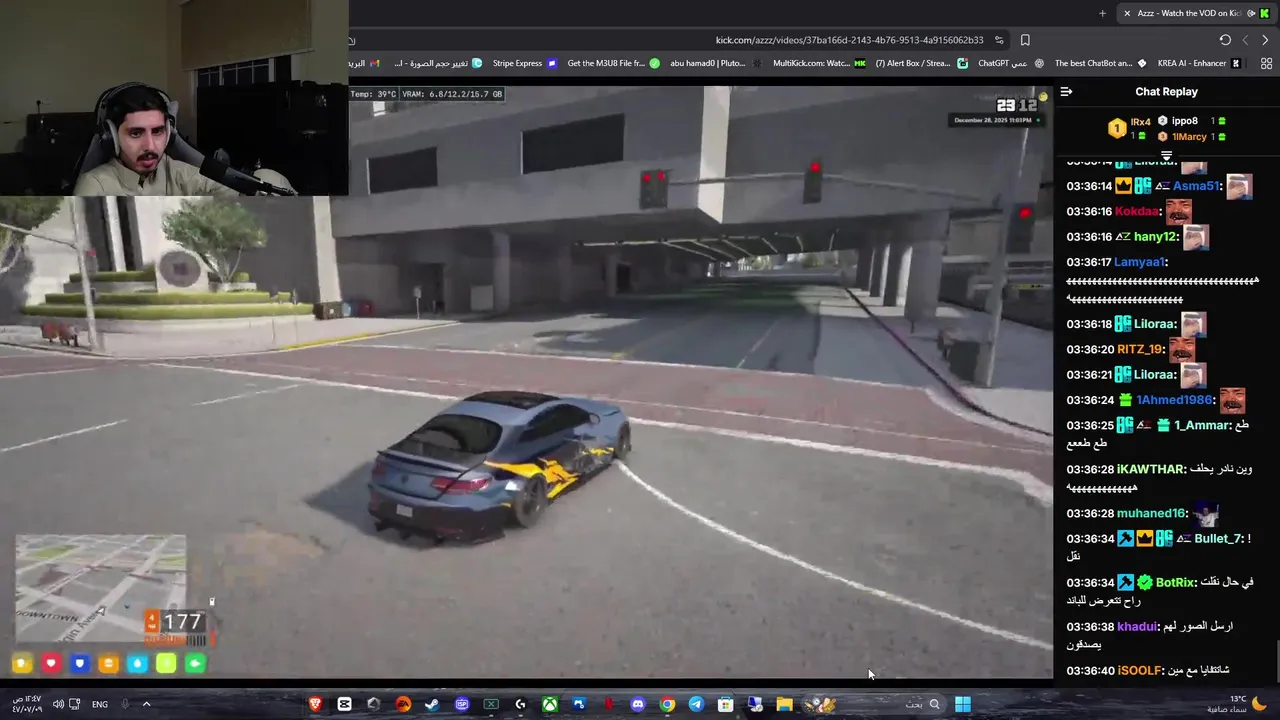Open Microsoft Store from the taskbar
1280x720 pixels.
tap(726, 704)
